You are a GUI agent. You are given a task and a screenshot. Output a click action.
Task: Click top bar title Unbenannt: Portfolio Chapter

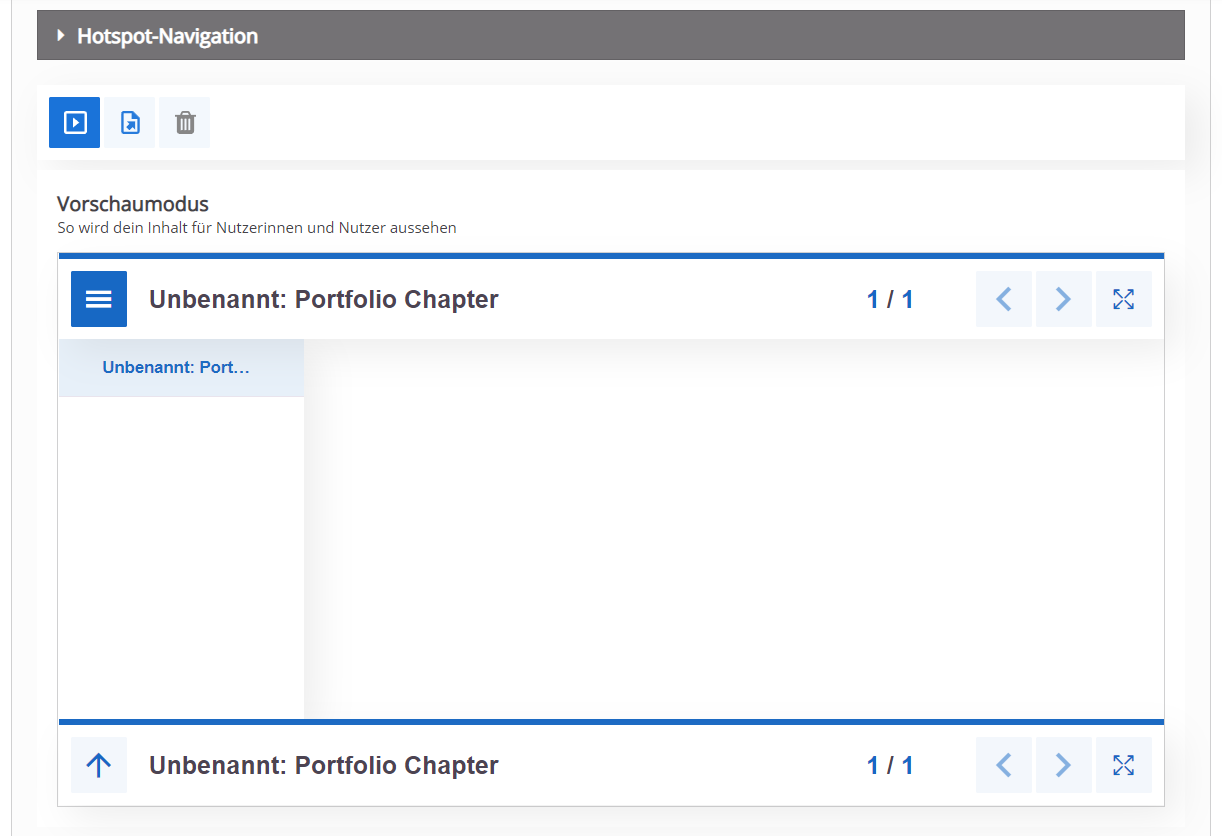point(324,299)
